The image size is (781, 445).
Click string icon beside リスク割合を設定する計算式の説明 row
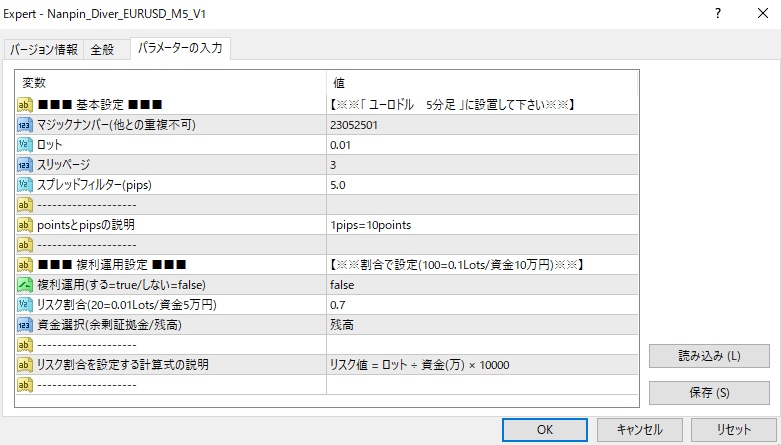click(x=24, y=365)
